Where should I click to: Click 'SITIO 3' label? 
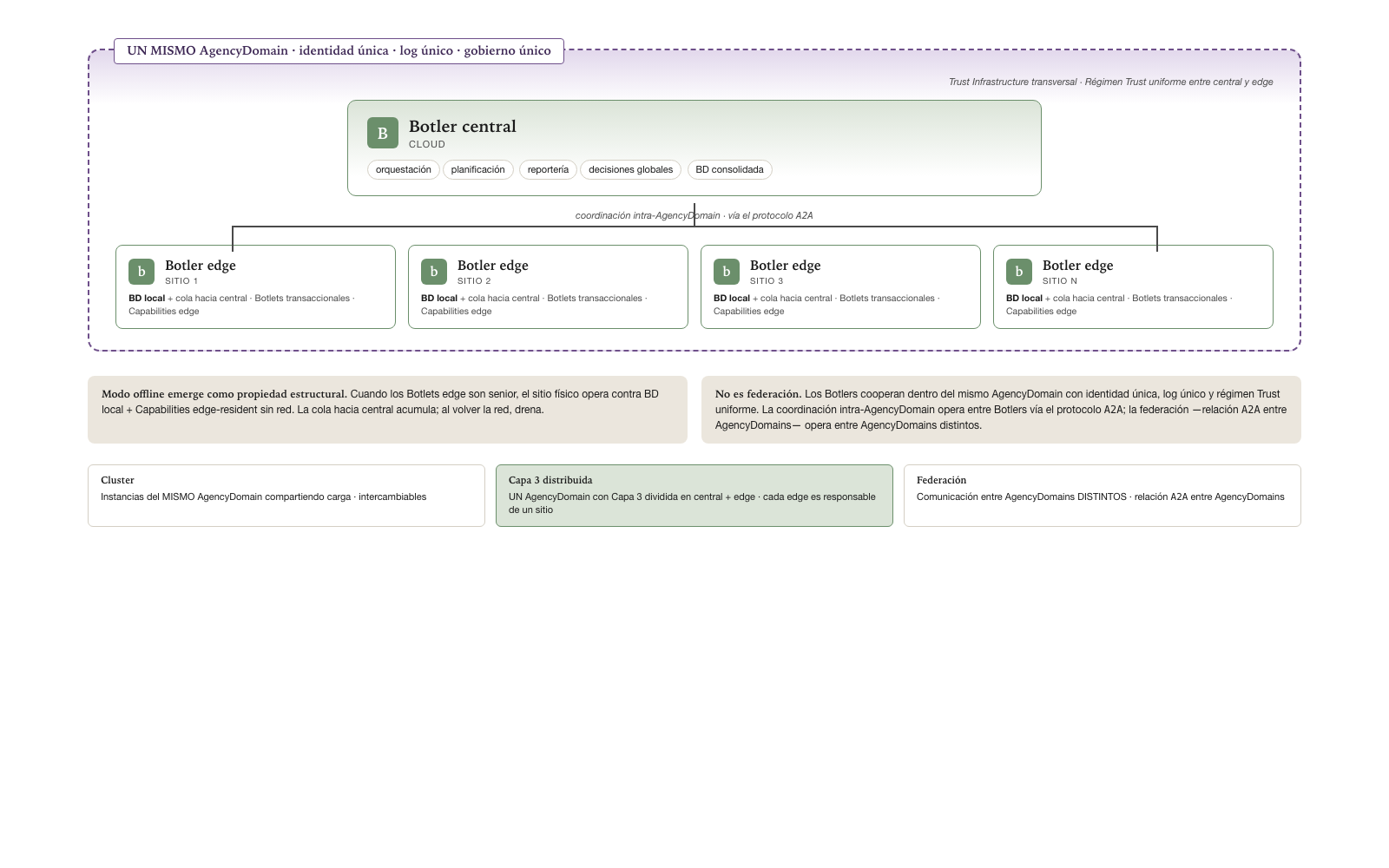(767, 281)
